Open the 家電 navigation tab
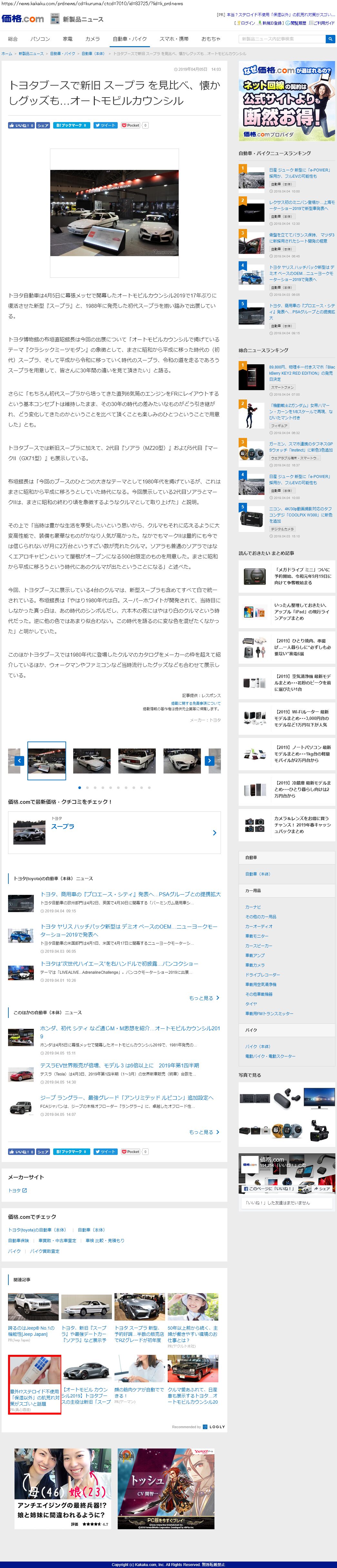The width and height of the screenshot is (337, 1568). [x=67, y=39]
